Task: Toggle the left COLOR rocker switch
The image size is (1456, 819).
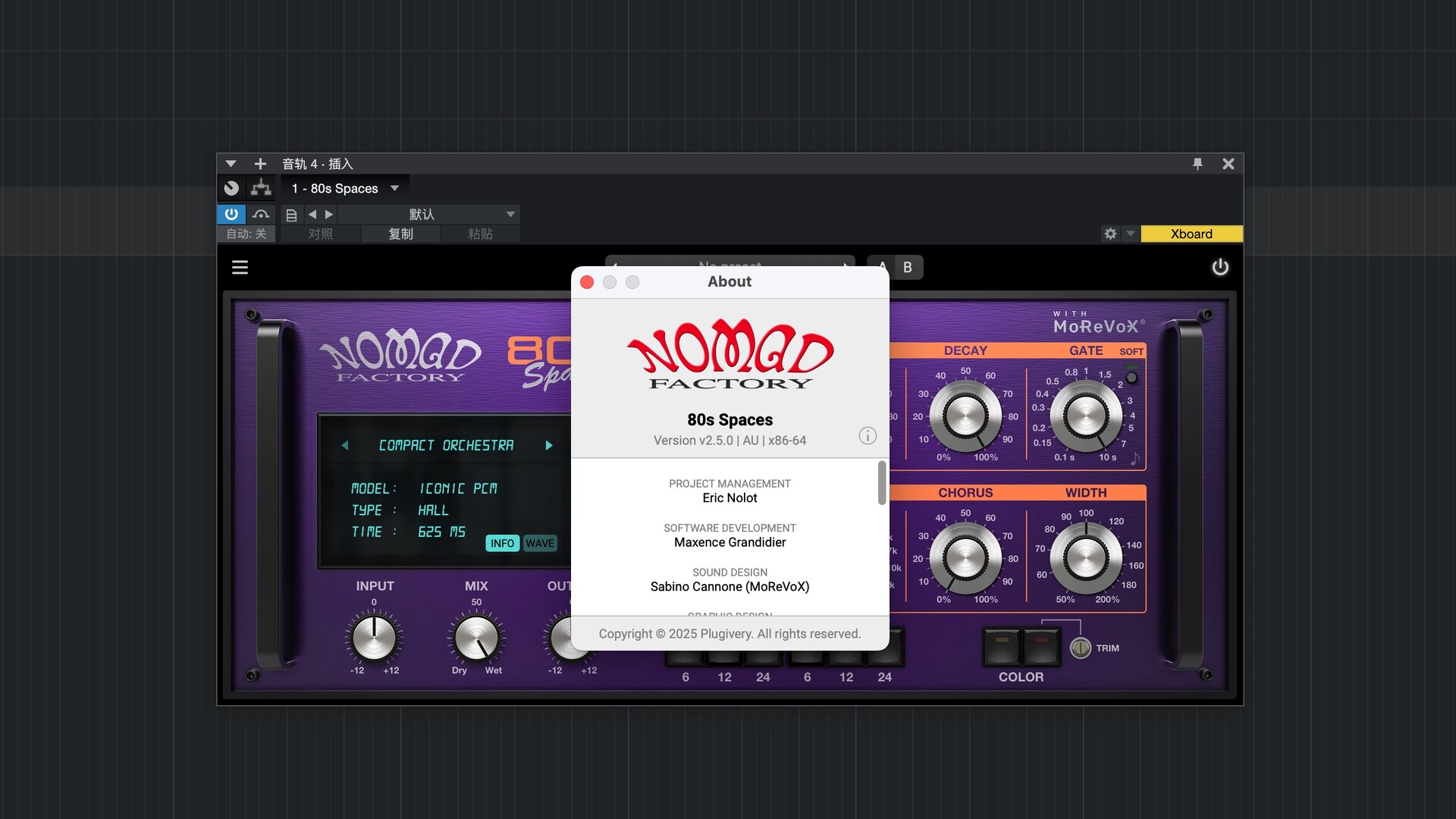Action: coord(1002,646)
